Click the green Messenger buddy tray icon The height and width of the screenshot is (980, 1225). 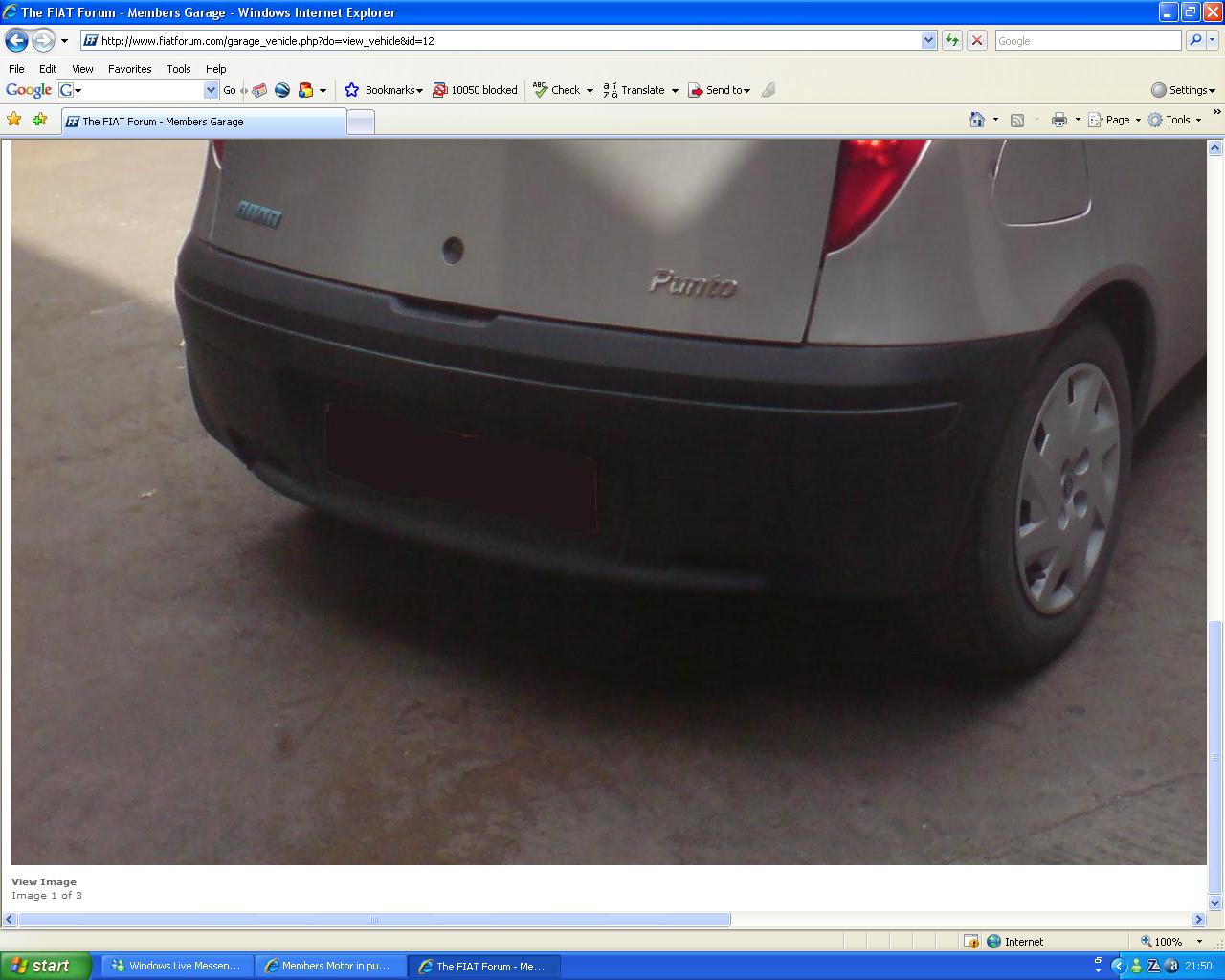[x=1136, y=966]
